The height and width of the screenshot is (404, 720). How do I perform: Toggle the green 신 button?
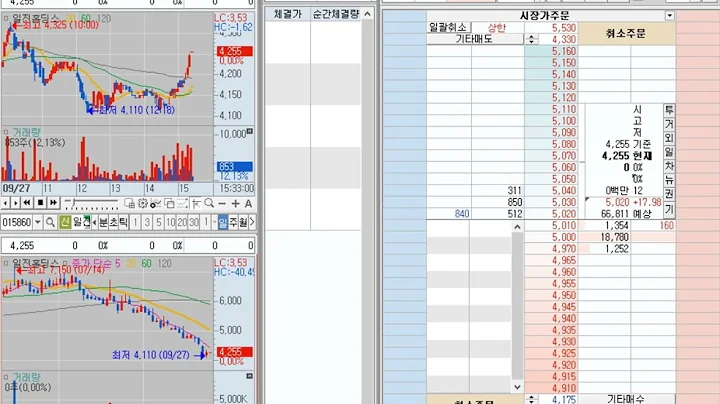[x=65, y=223]
